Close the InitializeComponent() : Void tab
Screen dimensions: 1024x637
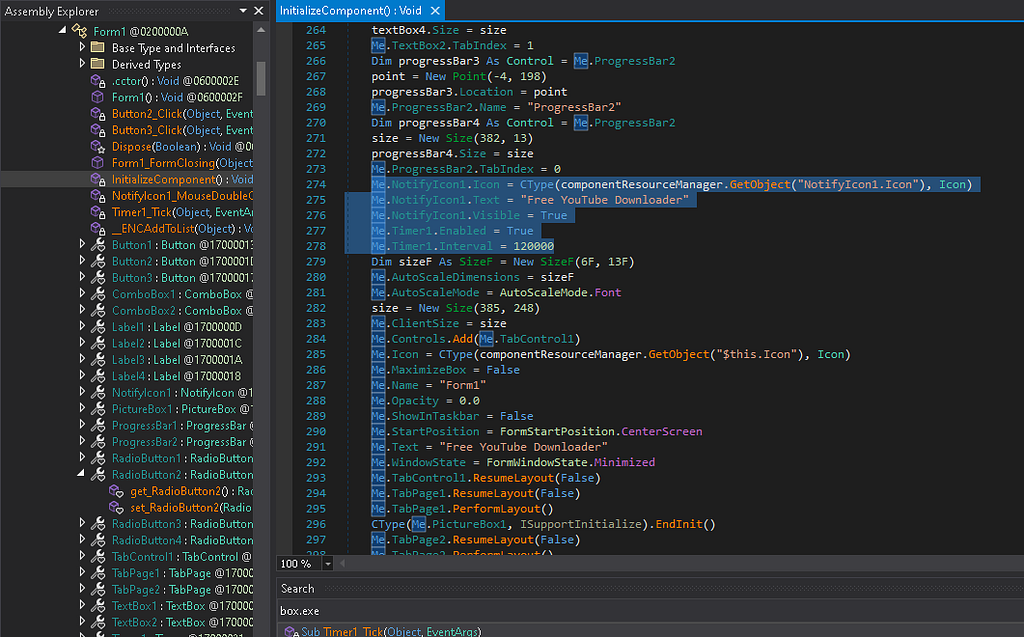(435, 10)
